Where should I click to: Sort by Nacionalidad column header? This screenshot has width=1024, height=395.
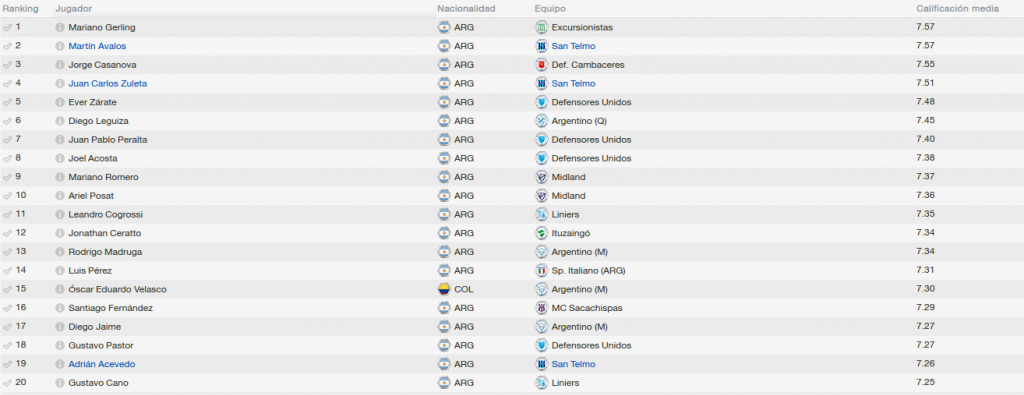[466, 9]
